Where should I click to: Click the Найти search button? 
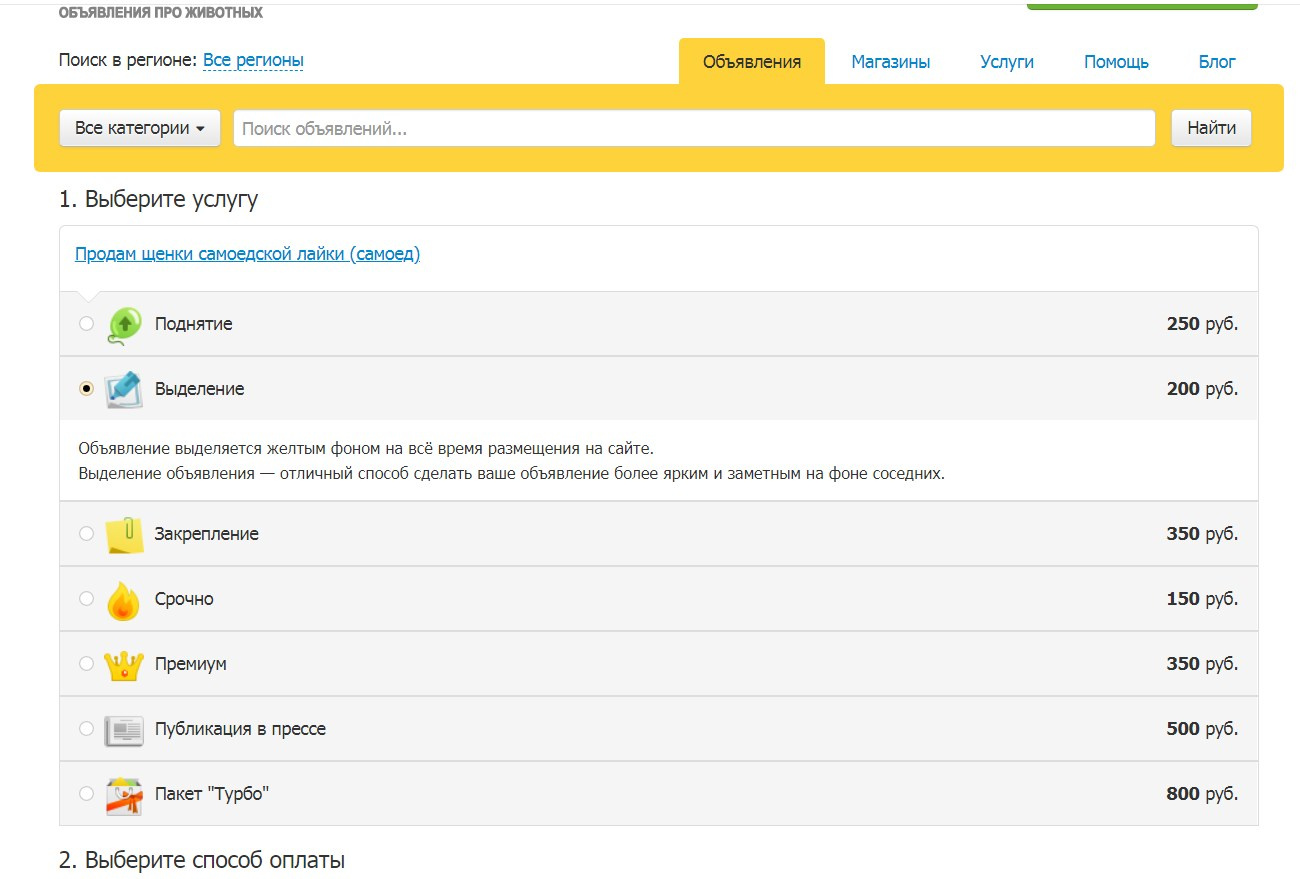[1211, 128]
